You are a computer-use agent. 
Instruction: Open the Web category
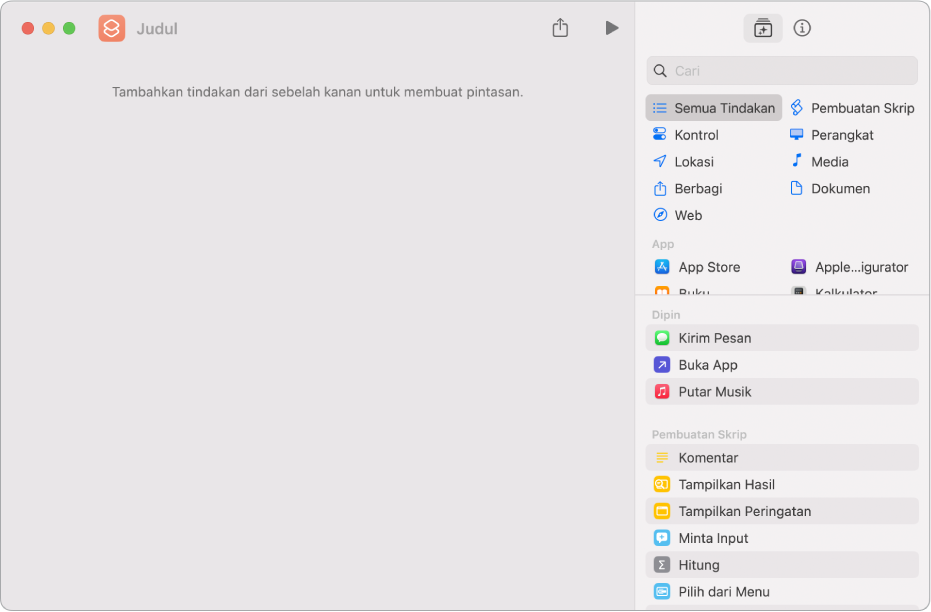coord(677,215)
